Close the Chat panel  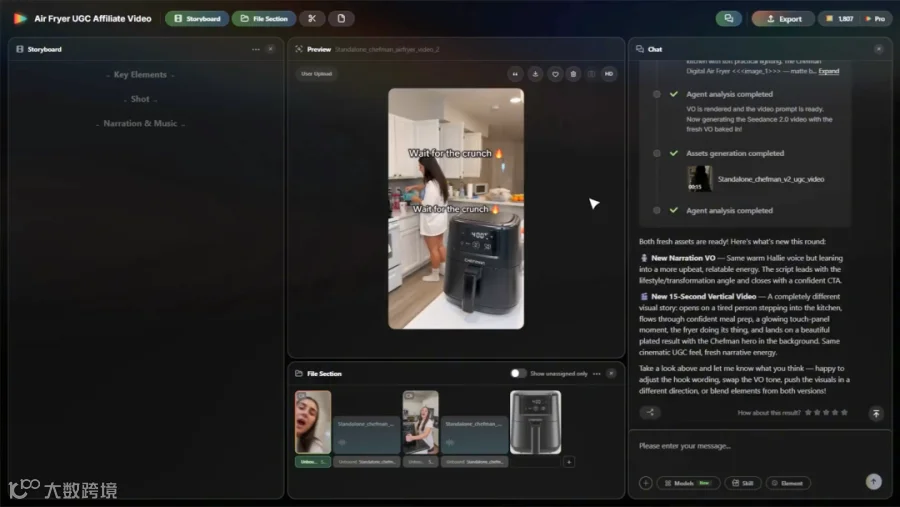click(879, 49)
